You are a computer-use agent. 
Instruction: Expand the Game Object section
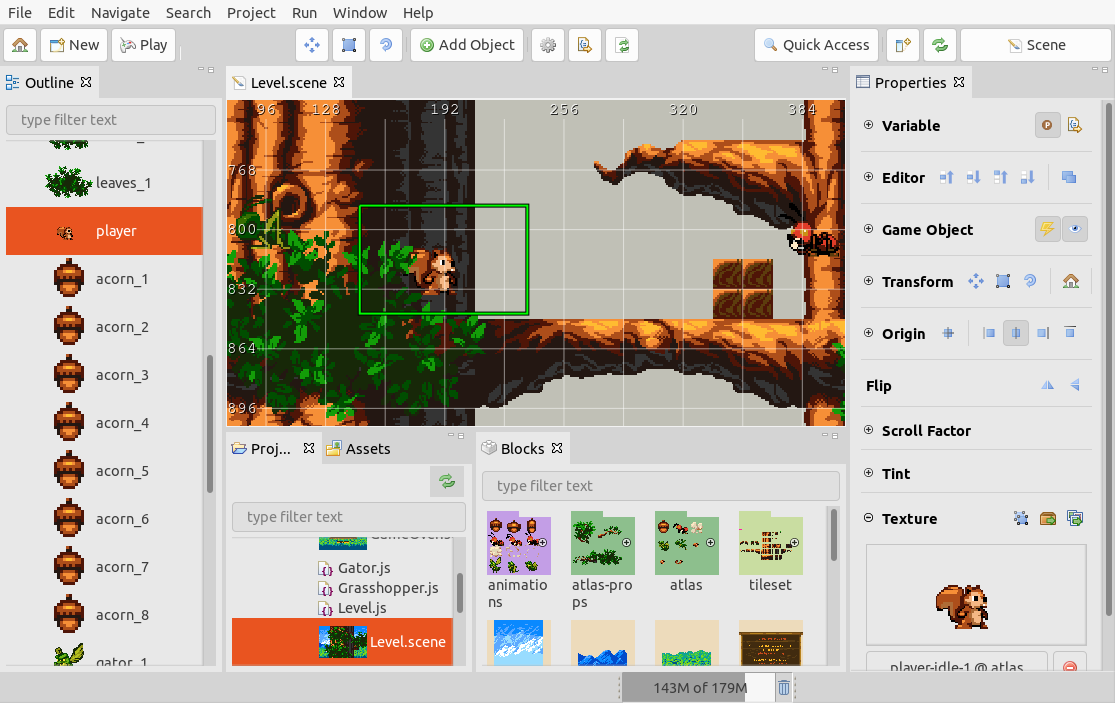coord(868,229)
